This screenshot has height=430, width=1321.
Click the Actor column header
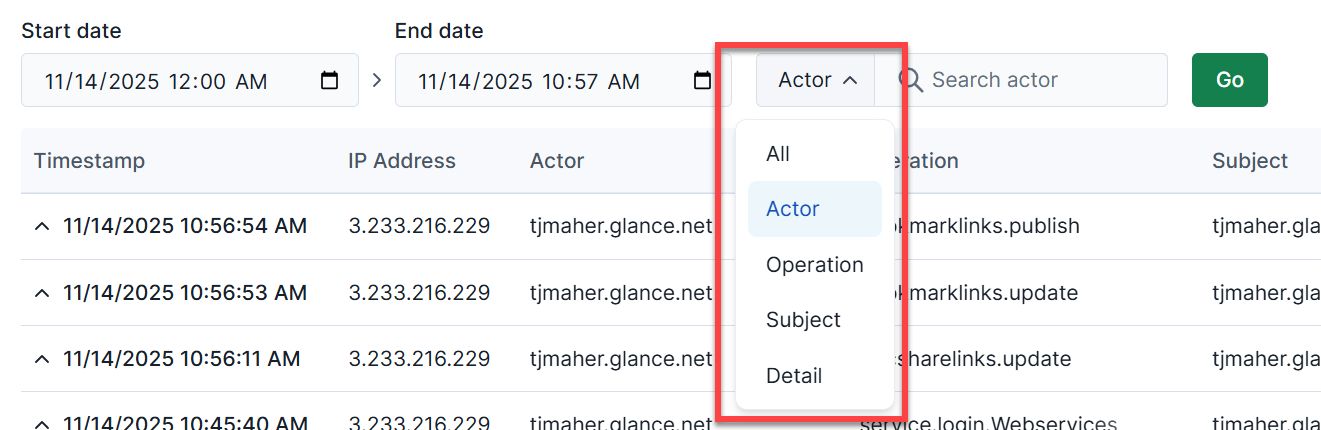click(557, 161)
